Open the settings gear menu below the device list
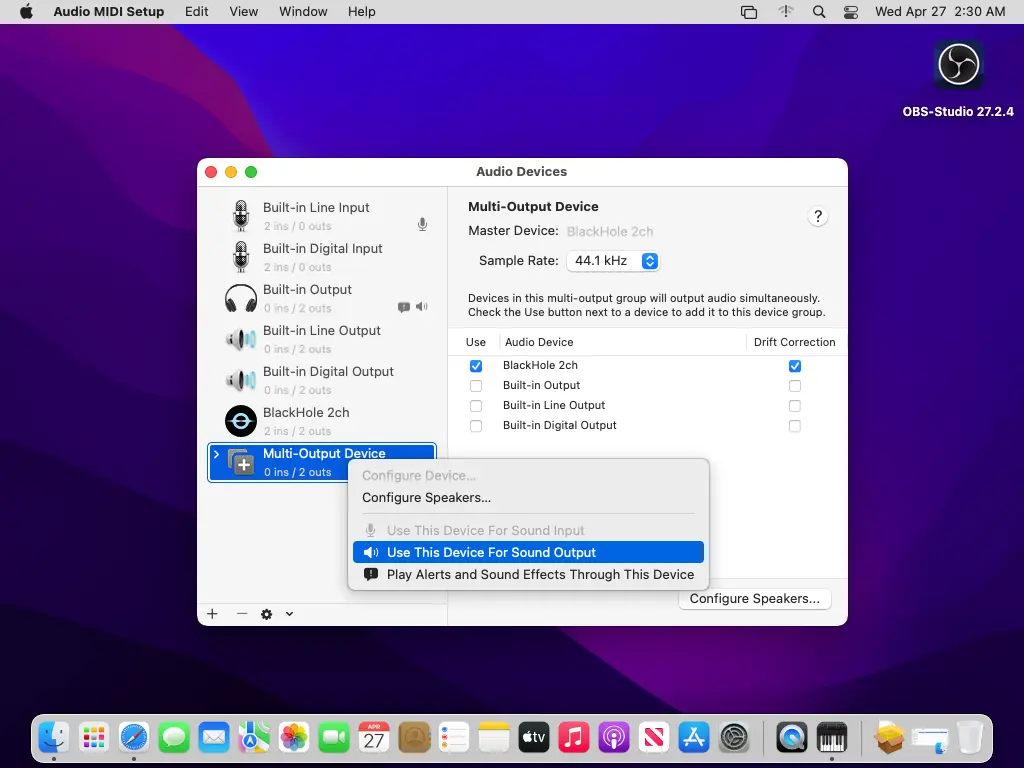Image resolution: width=1024 pixels, height=768 pixels. [265, 613]
